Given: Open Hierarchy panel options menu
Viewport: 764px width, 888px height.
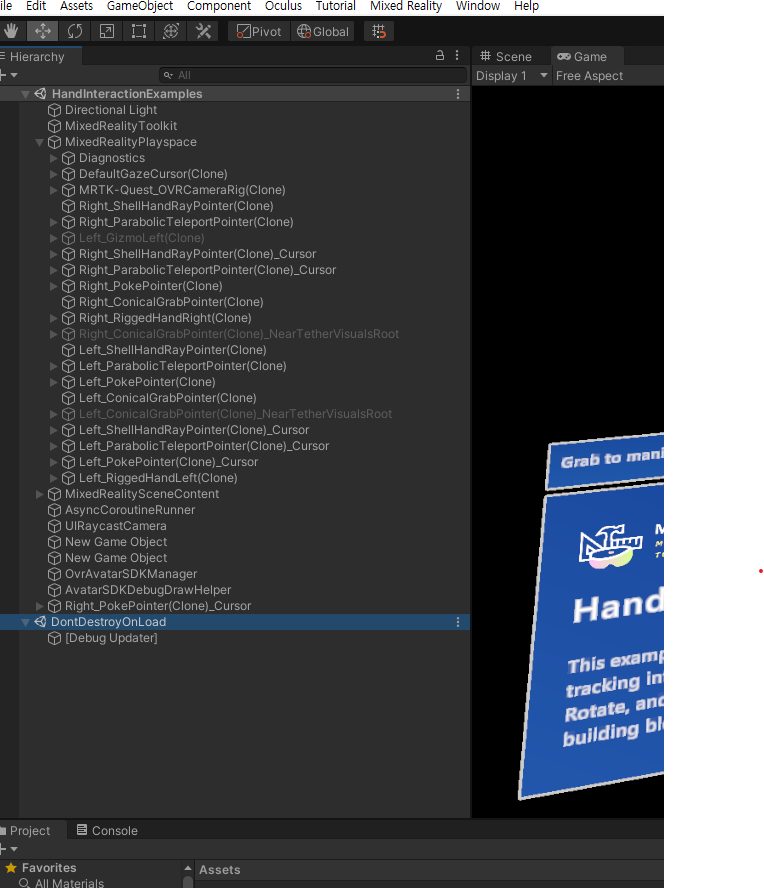Looking at the screenshot, I should pos(457,56).
